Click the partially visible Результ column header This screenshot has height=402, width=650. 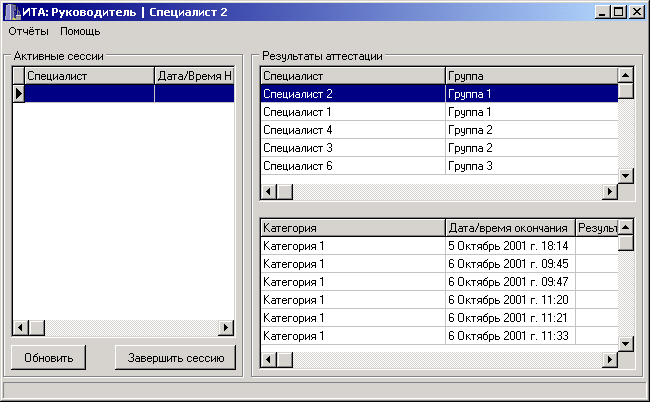coord(597,228)
